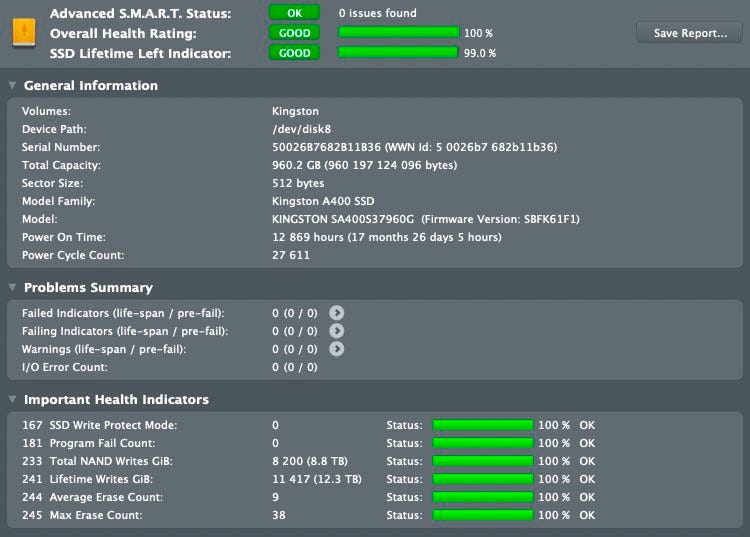Viewport: 750px width, 537px height.
Task: Click the Lifetime Writes GiB status bar
Action: tap(483, 479)
